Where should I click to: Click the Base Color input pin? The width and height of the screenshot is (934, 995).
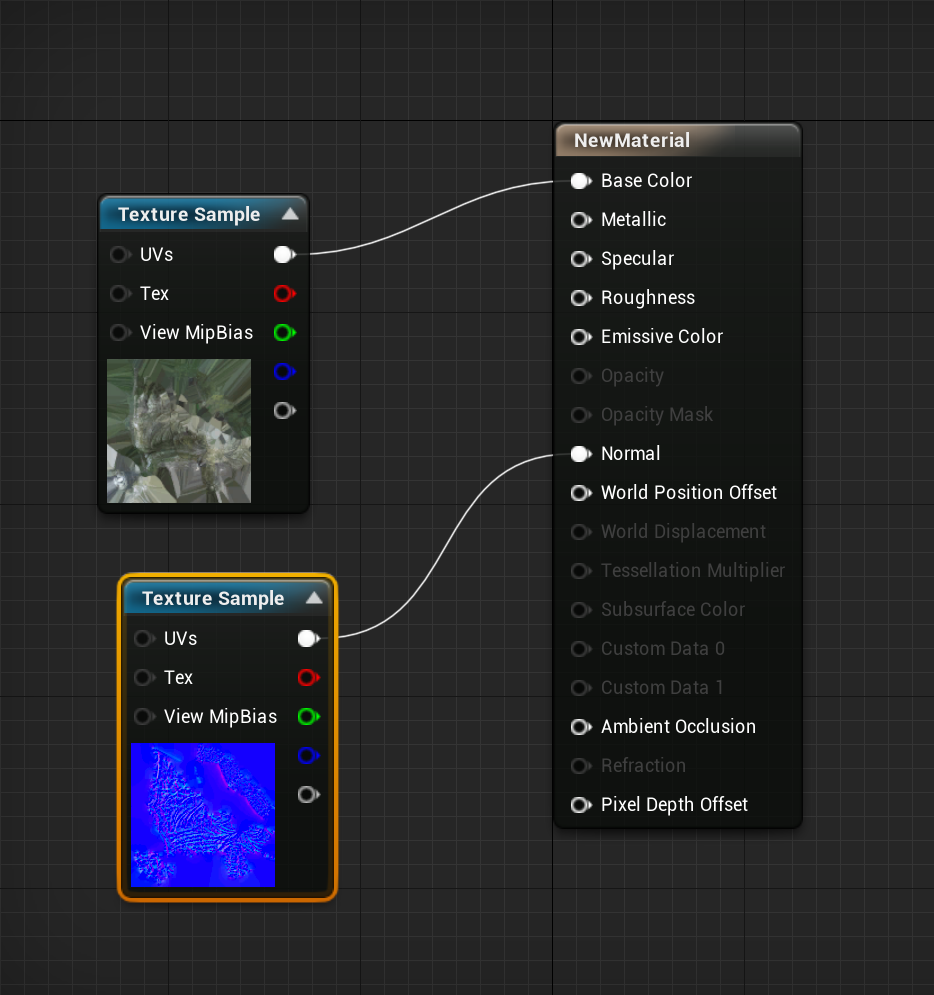click(581, 181)
